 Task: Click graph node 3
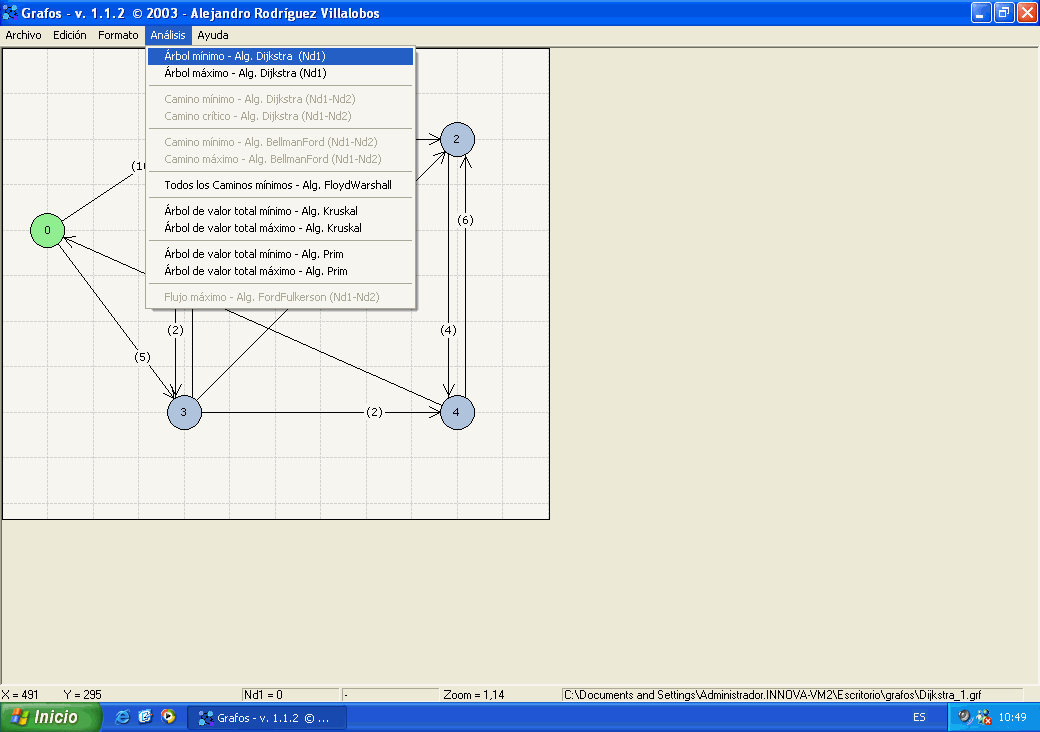(184, 412)
